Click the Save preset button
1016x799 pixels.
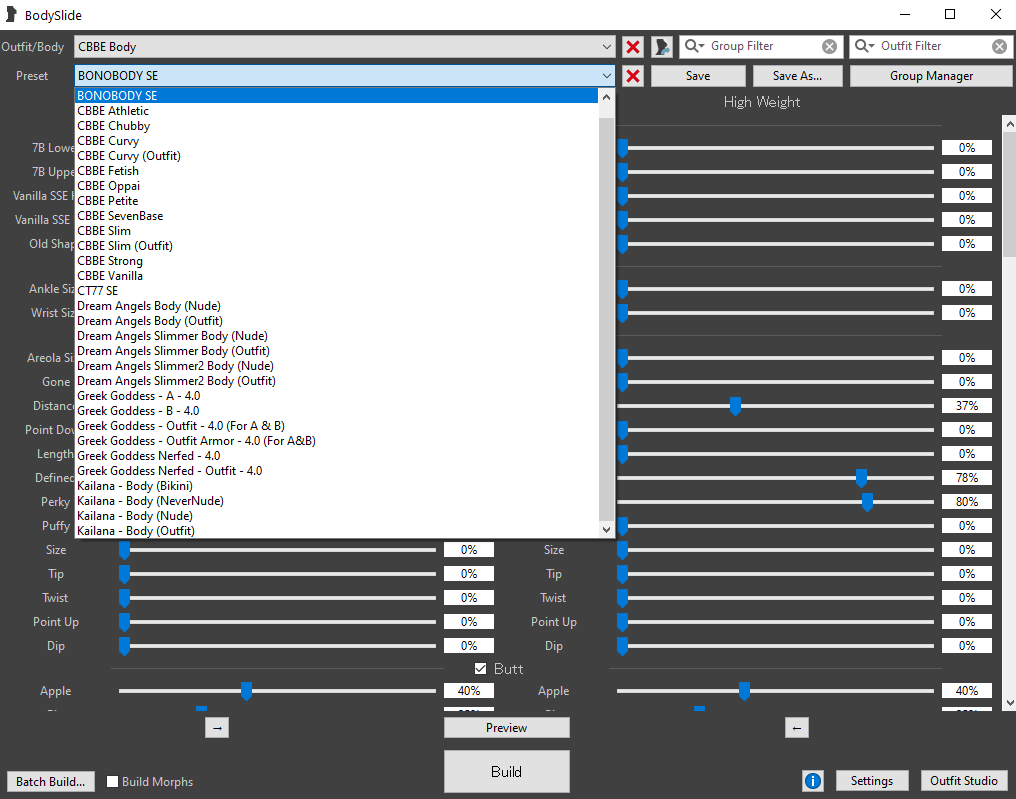pyautogui.click(x=698, y=76)
